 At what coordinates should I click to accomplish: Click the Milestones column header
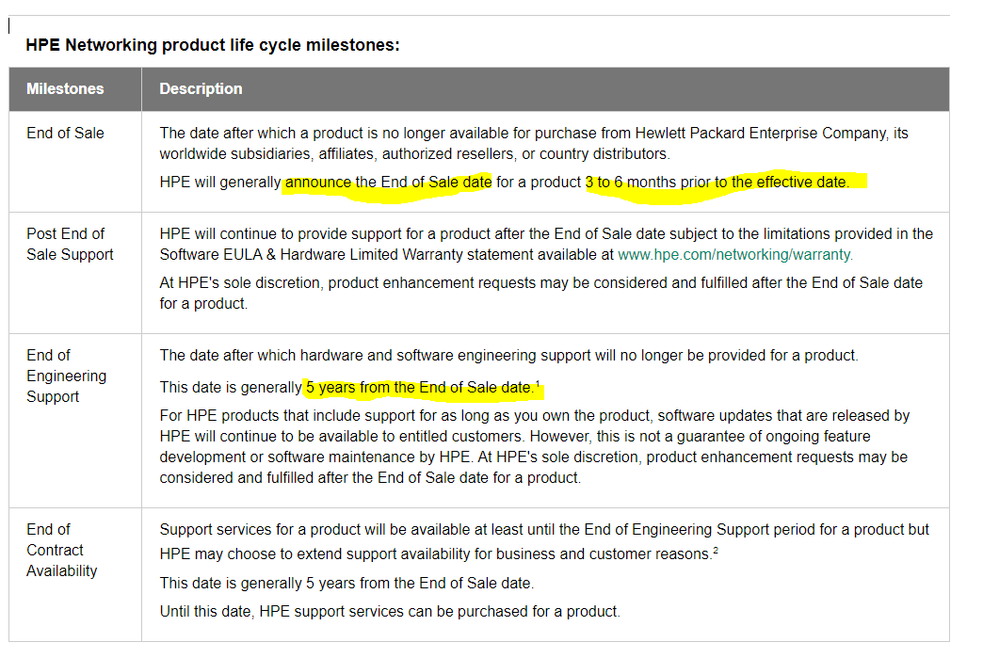tap(65, 89)
